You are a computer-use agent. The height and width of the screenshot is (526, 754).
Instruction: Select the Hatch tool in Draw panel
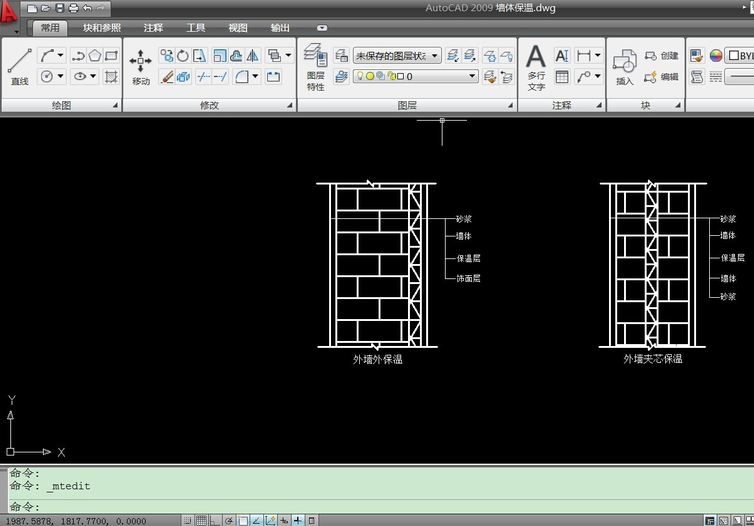point(111,76)
